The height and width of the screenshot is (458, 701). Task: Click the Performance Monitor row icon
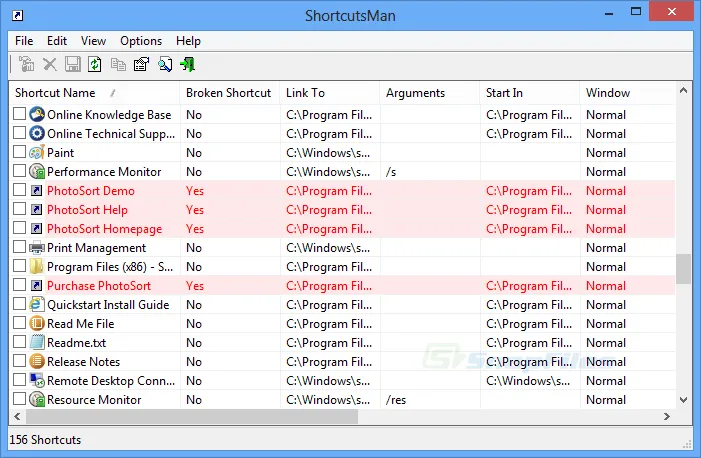click(x=37, y=171)
